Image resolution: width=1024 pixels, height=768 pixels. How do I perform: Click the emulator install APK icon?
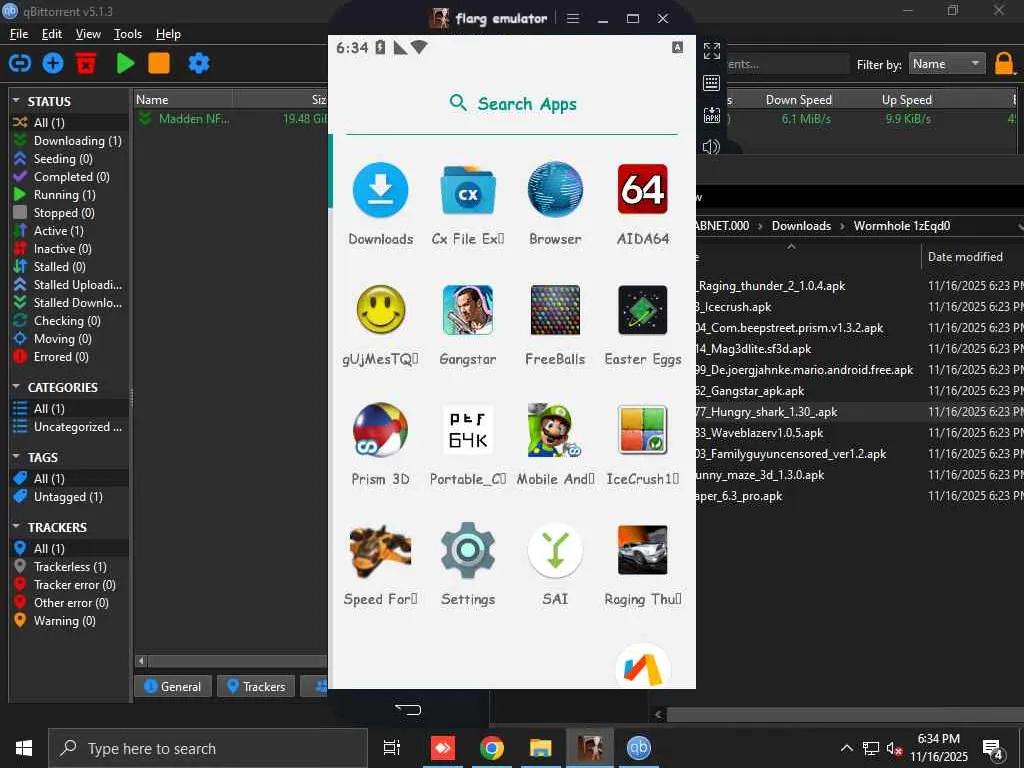click(x=712, y=115)
